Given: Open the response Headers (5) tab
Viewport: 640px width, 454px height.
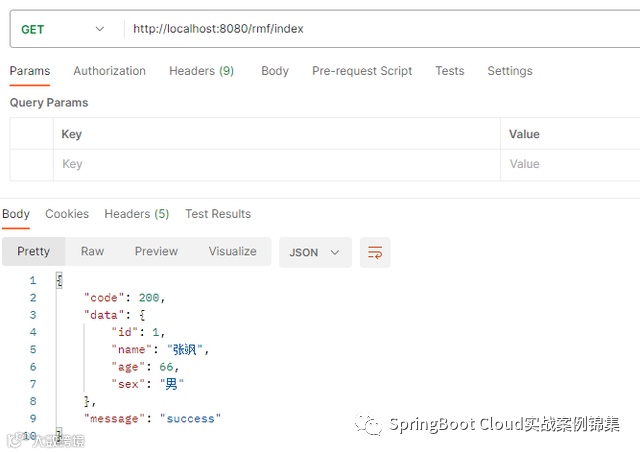Looking at the screenshot, I should pyautogui.click(x=136, y=214).
